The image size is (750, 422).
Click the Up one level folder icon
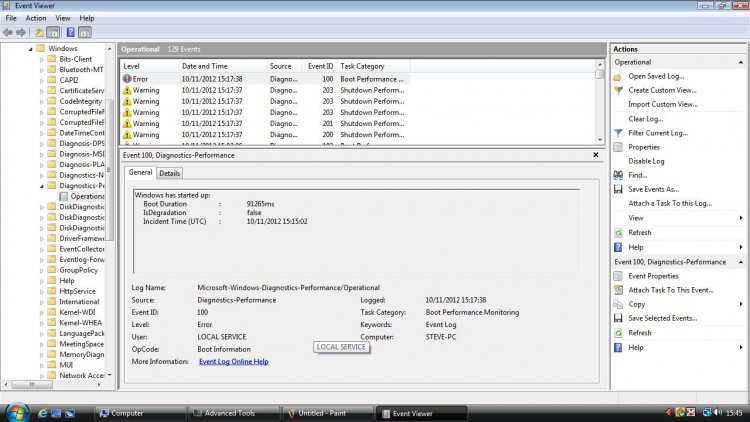39,33
